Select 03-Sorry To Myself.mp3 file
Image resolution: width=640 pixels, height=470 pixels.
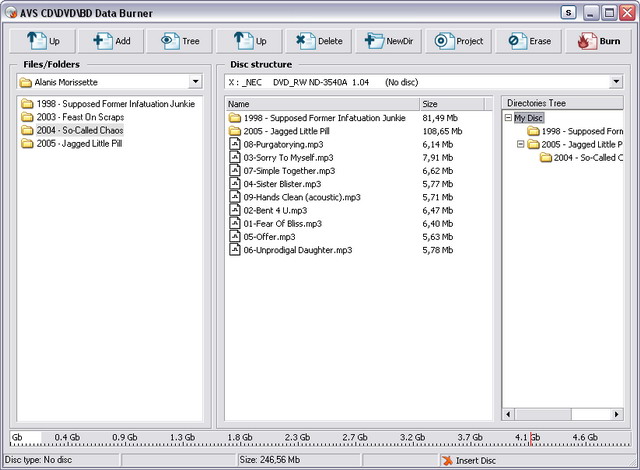(281, 157)
